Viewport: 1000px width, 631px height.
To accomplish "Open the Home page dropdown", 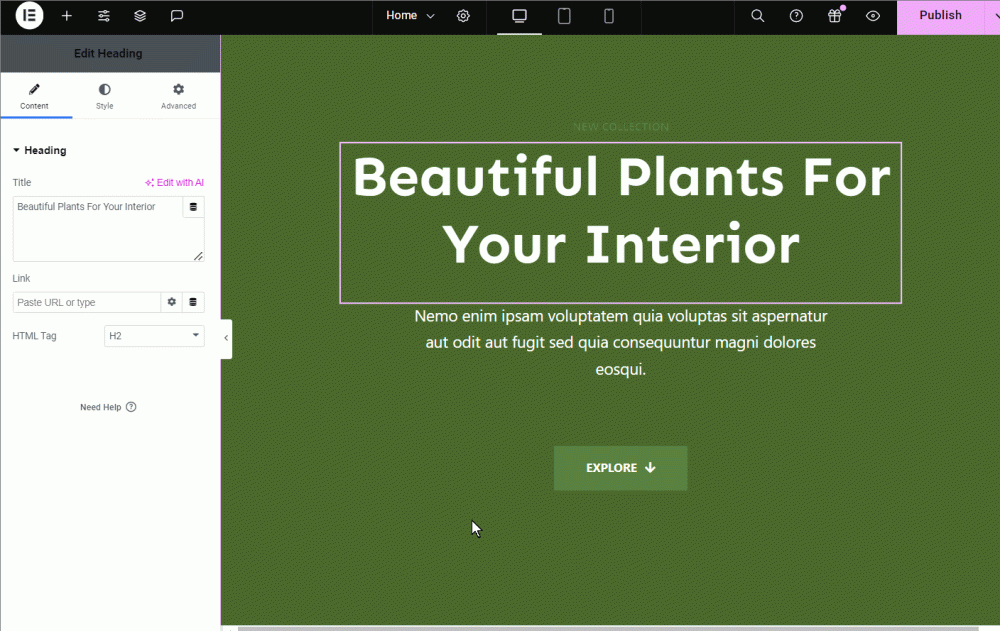I will [410, 16].
